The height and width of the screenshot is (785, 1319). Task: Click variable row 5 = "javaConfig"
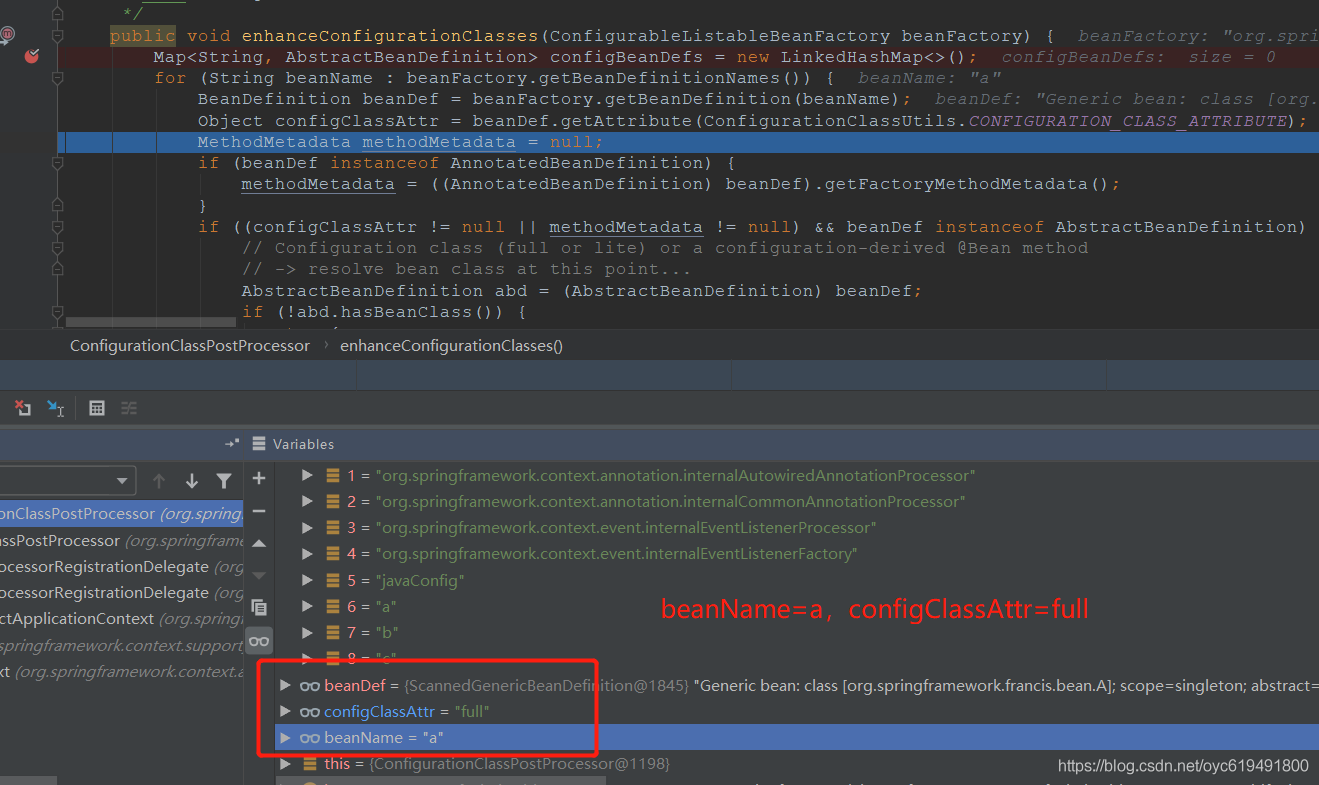(797, 580)
